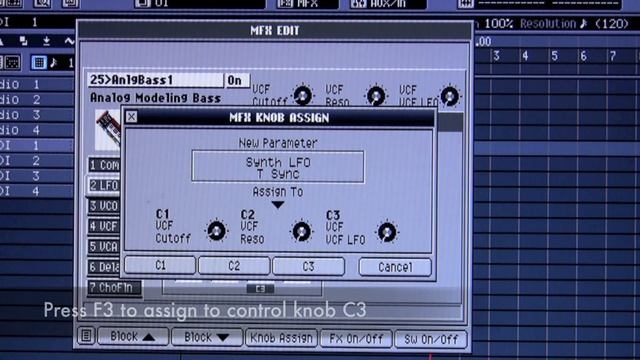This screenshot has height=360, width=640.
Task: Select the highlighted "DI 1" row in track list
Action: [37, 145]
